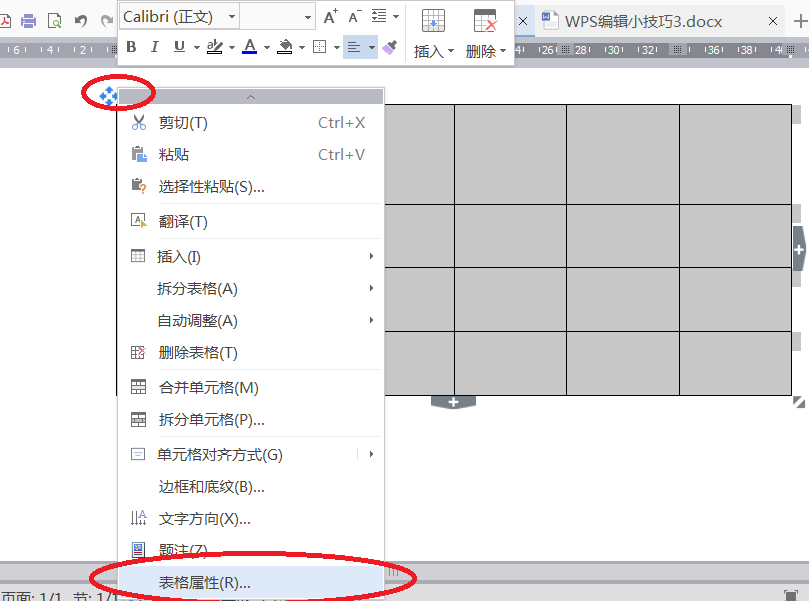Select 剪切(T) from context menu

tap(251, 123)
